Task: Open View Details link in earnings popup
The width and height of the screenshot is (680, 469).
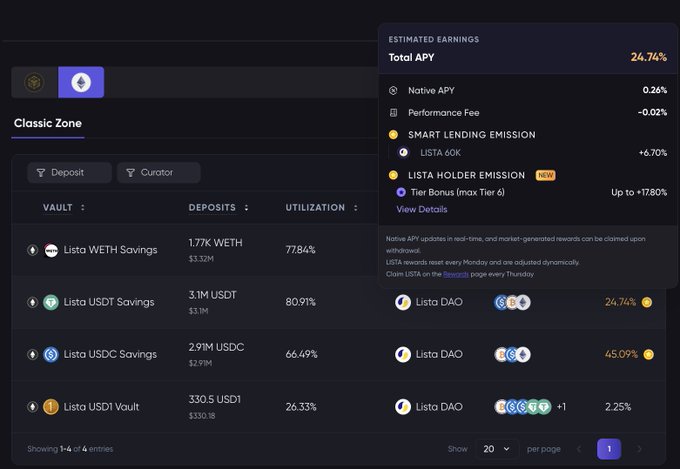Action: point(422,209)
